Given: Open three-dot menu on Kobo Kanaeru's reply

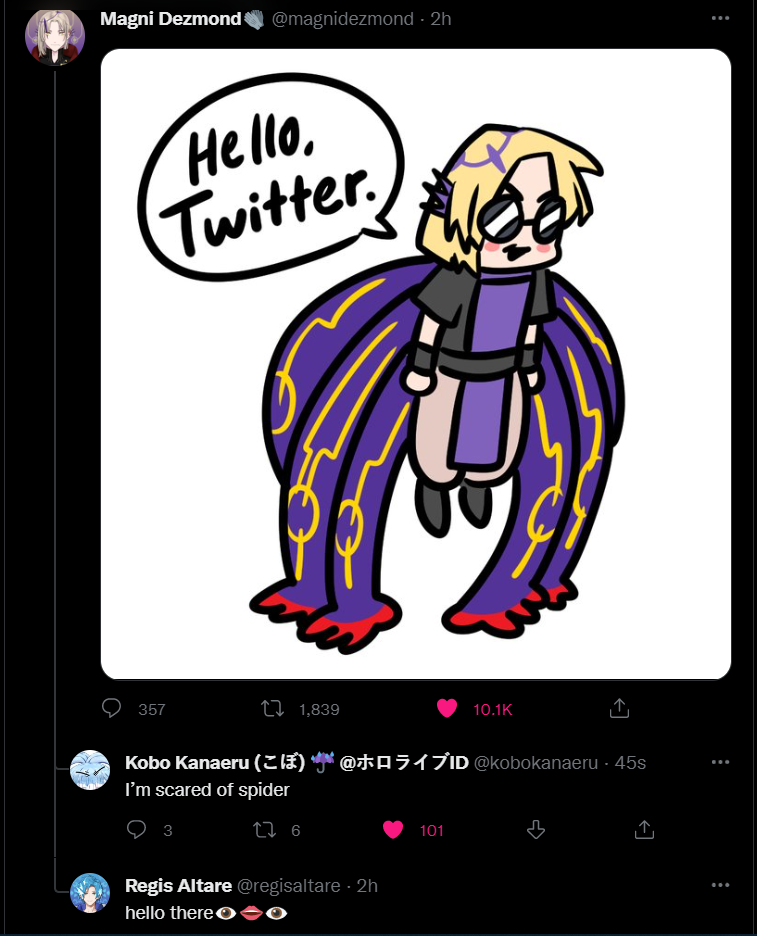Looking at the screenshot, I should tap(721, 762).
